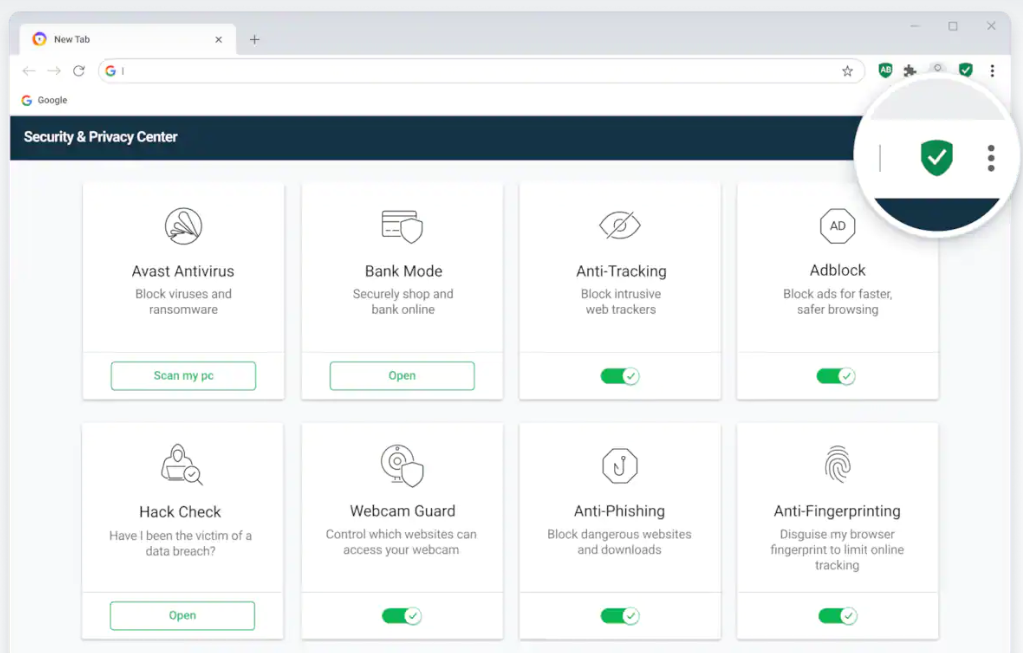This screenshot has width=1023, height=653.
Task: Open the browser three-dot menu
Action: click(x=992, y=71)
